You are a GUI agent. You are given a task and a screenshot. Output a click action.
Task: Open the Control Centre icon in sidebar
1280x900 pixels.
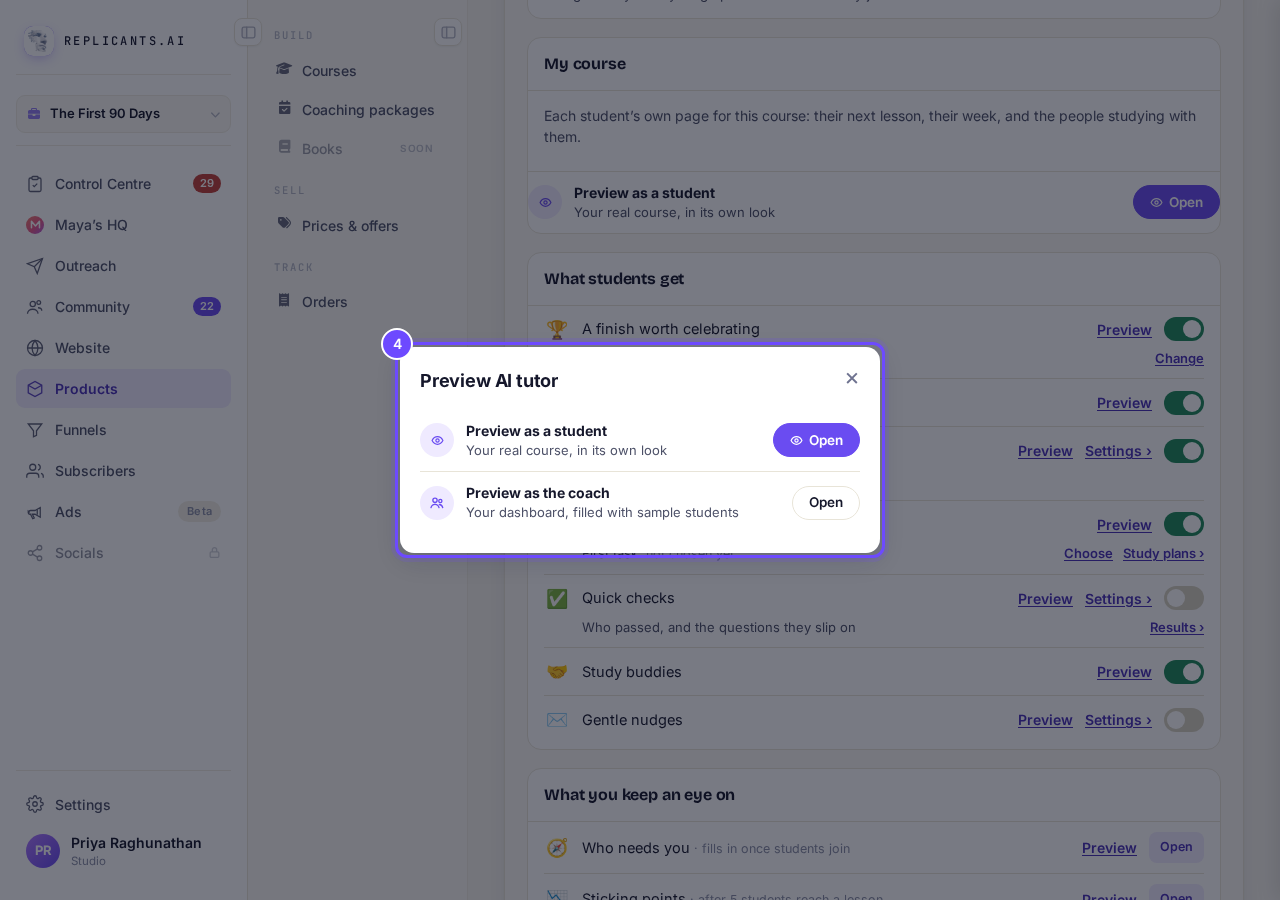tap(35, 184)
